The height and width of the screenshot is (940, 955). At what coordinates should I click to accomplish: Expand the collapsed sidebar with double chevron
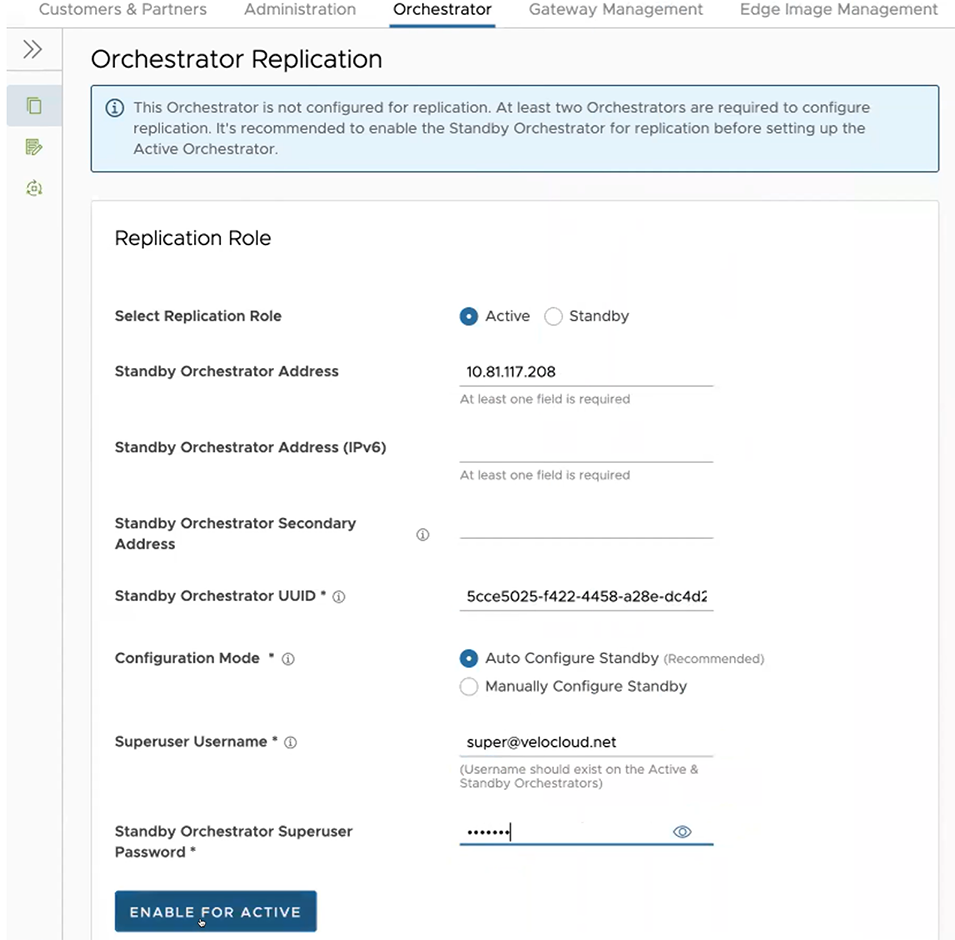point(32,50)
